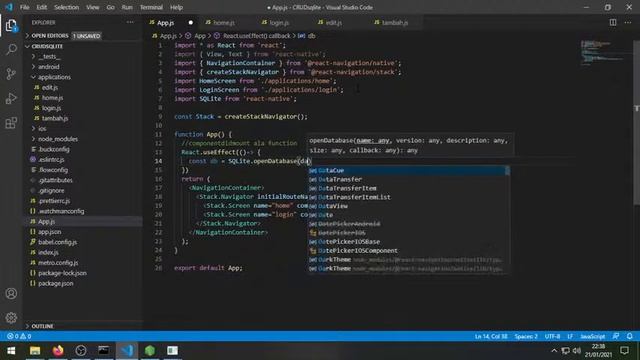Select DatePickerIOSBase autocomplete suggestion
The image size is (640, 360).
406,242
